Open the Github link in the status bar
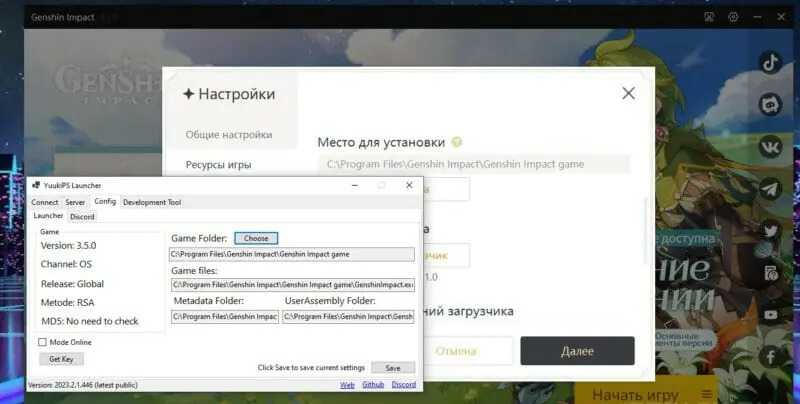 coord(373,385)
